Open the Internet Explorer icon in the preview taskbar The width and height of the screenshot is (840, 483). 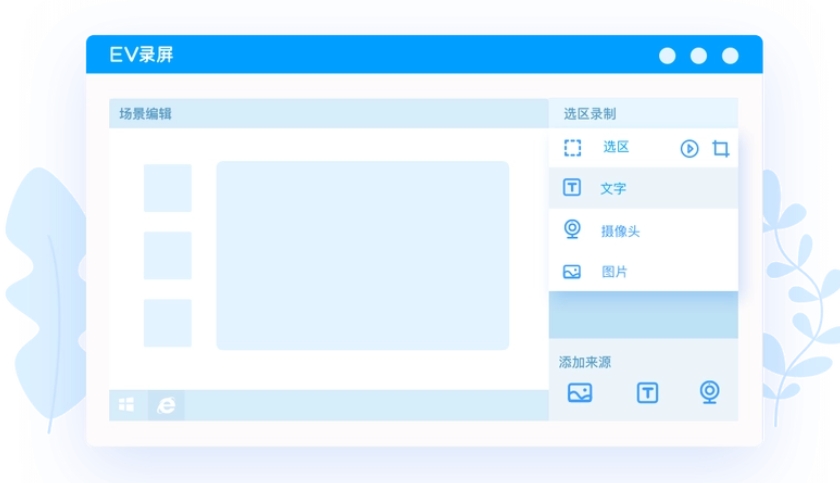(166, 405)
